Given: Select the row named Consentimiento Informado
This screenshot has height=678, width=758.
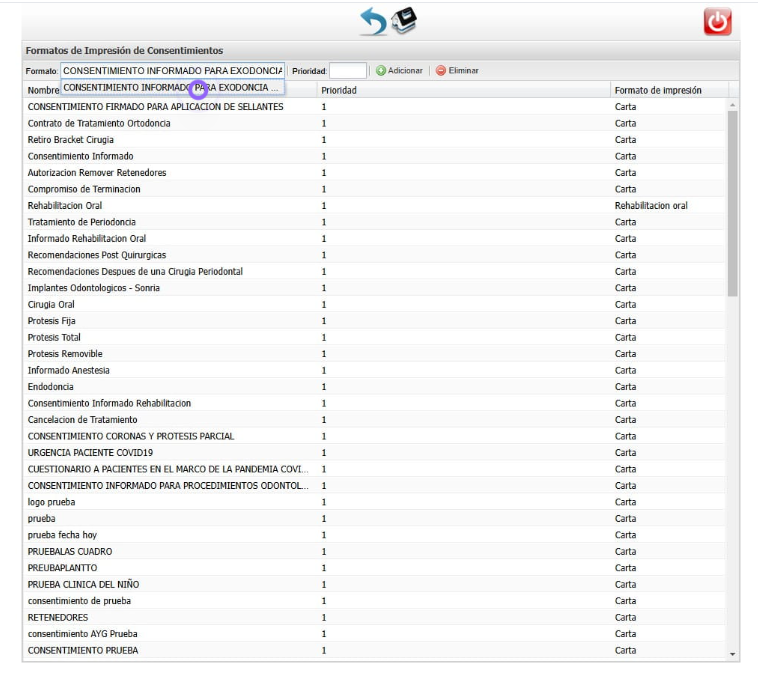Looking at the screenshot, I should click(375, 156).
